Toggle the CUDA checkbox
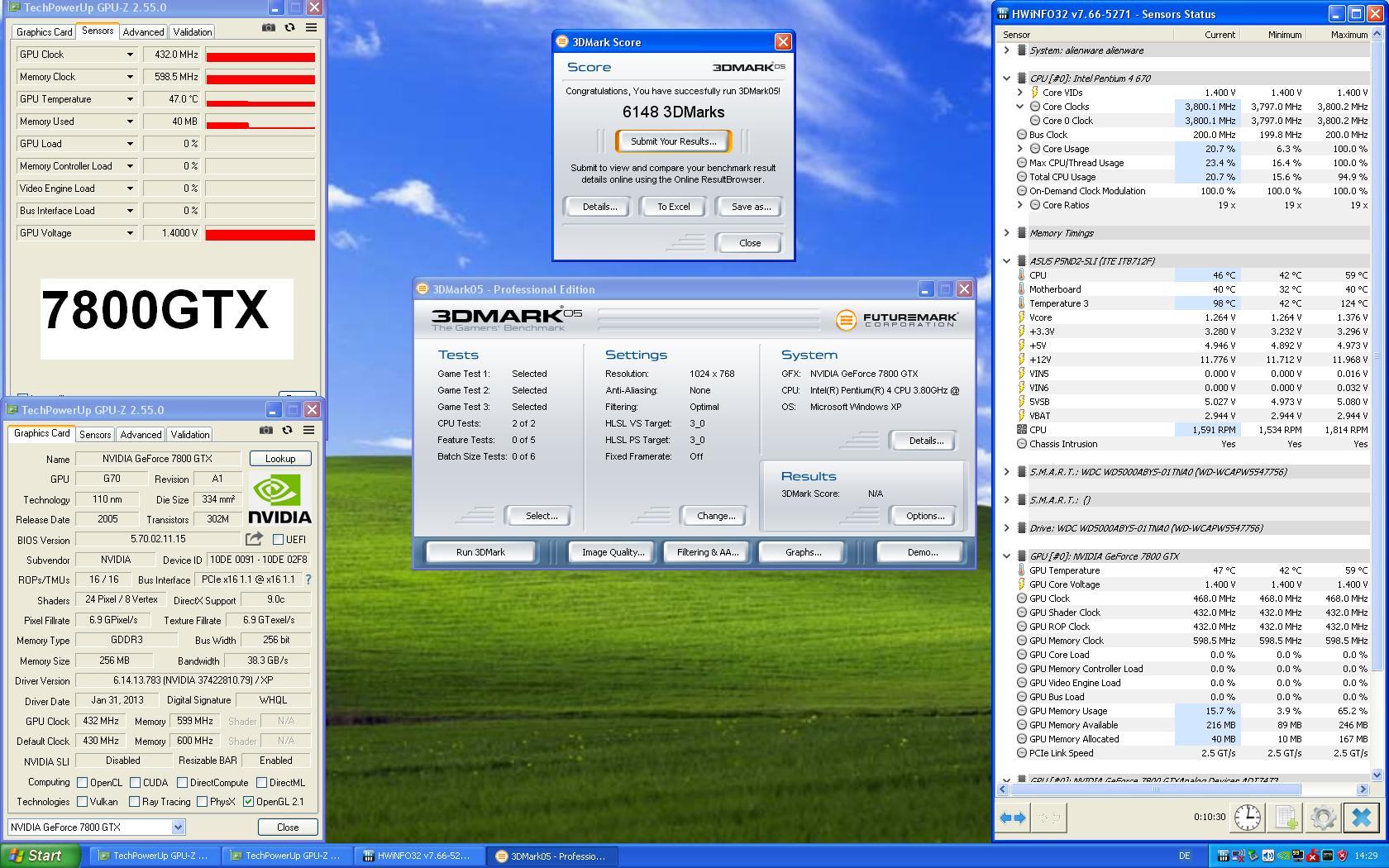The image size is (1389, 868). click(x=135, y=782)
